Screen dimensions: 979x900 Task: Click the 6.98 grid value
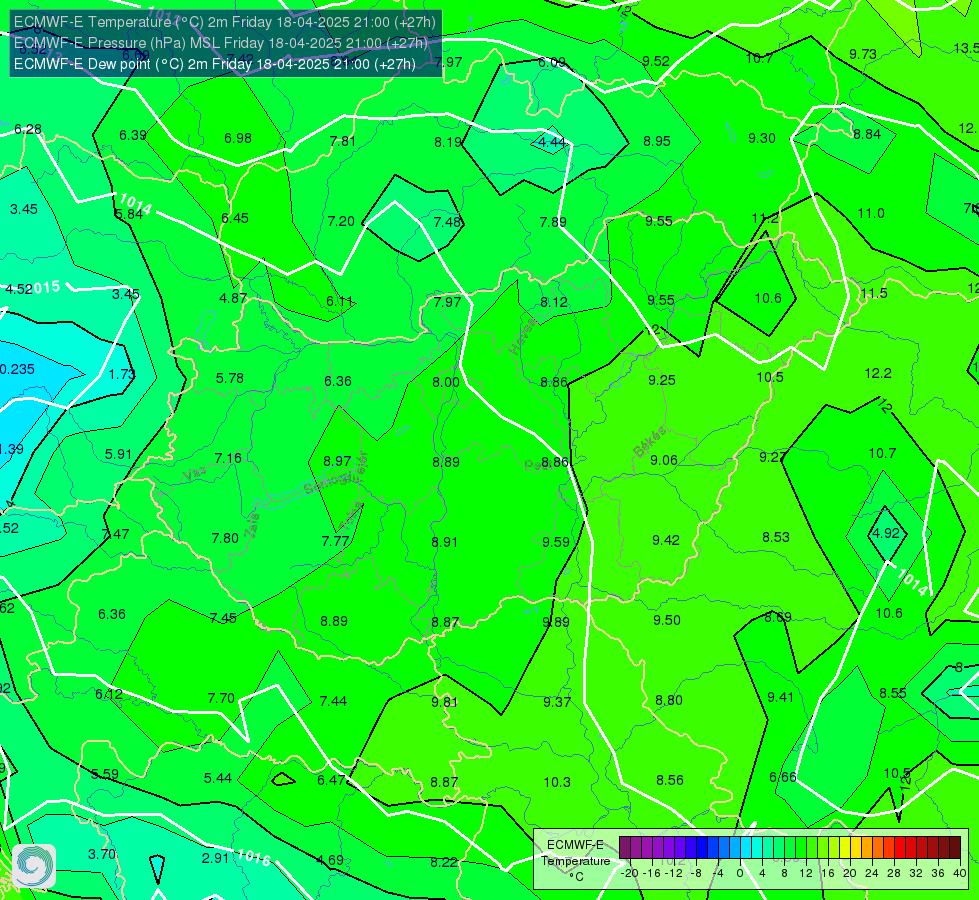(238, 138)
